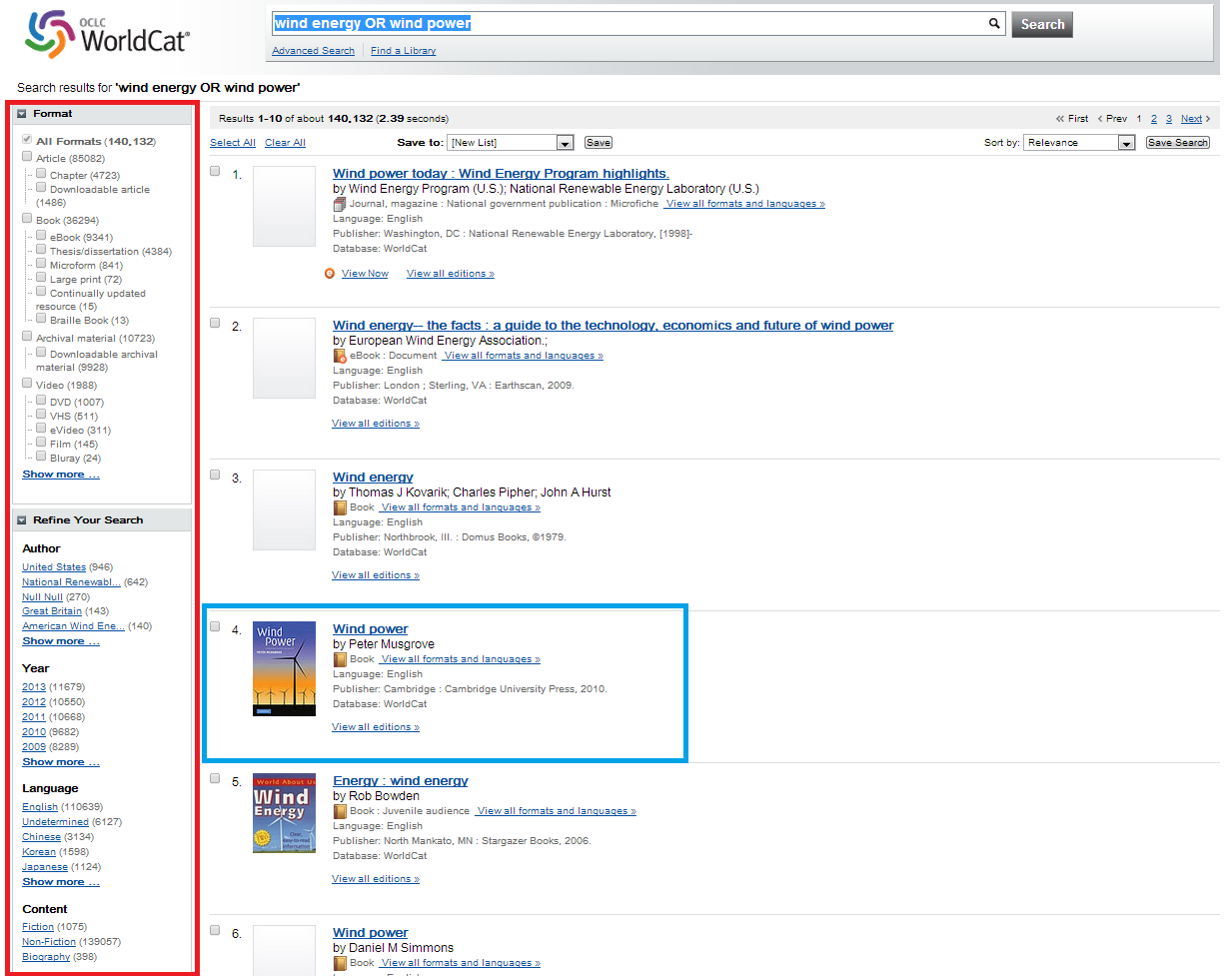Viewport: 1232px width, 976px height.
Task: Show more years
Action: tap(61, 762)
